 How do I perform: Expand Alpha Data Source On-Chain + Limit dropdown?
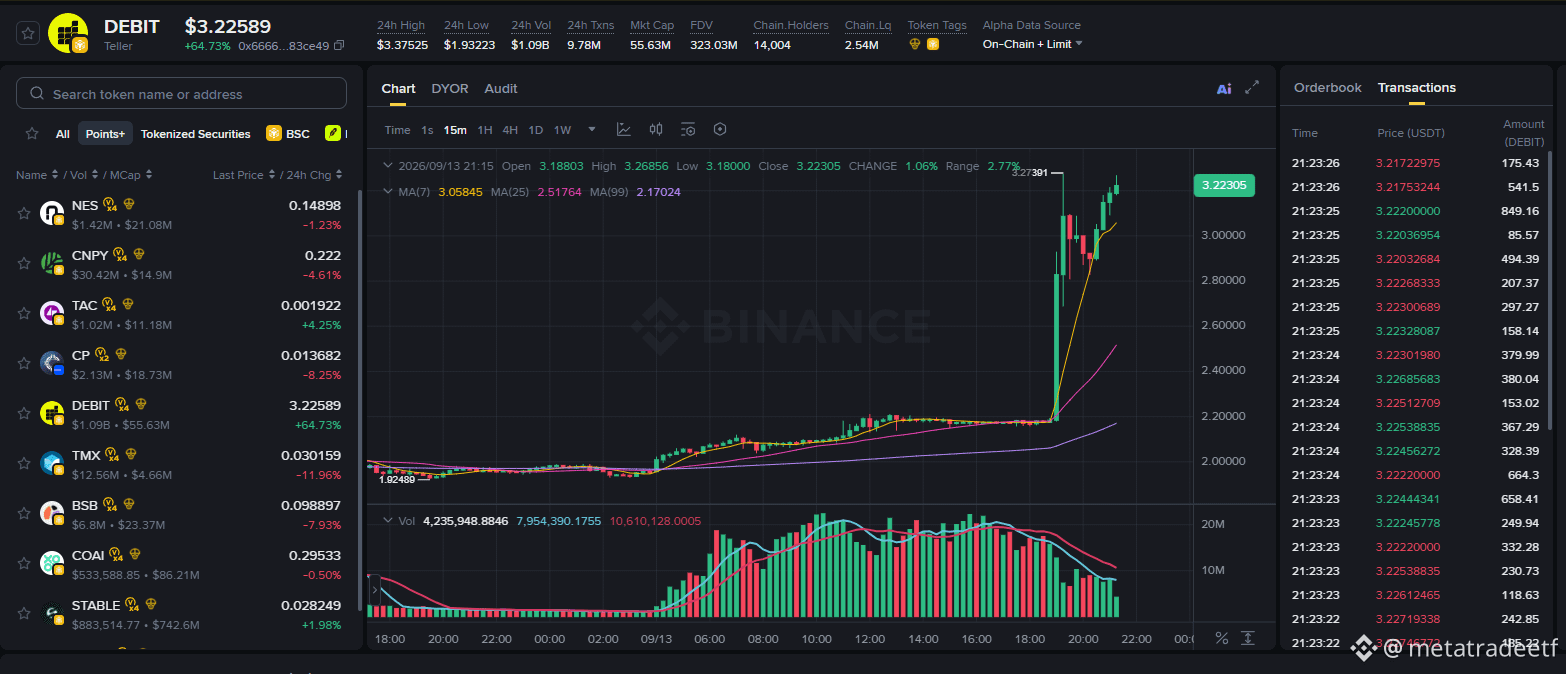[1032, 44]
